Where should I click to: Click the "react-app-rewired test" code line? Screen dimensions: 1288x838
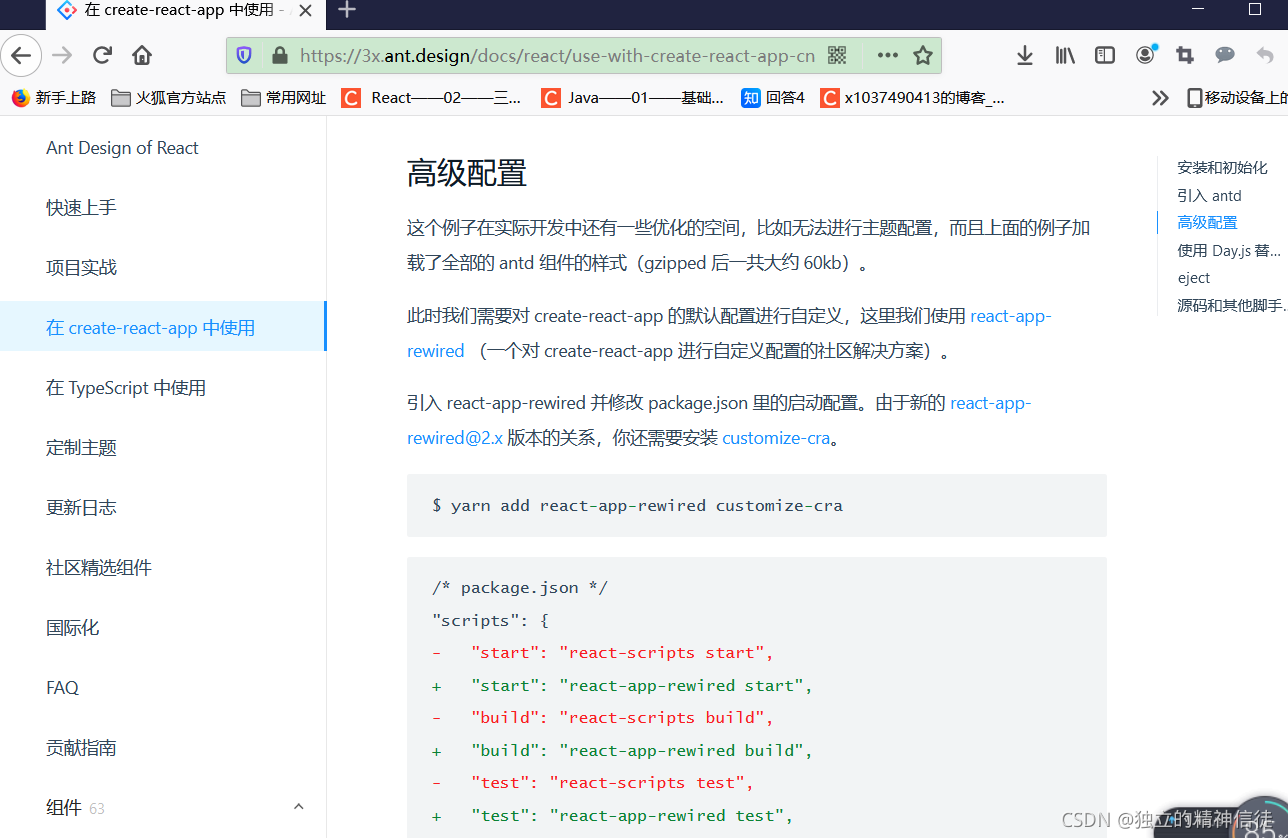(x=612, y=816)
